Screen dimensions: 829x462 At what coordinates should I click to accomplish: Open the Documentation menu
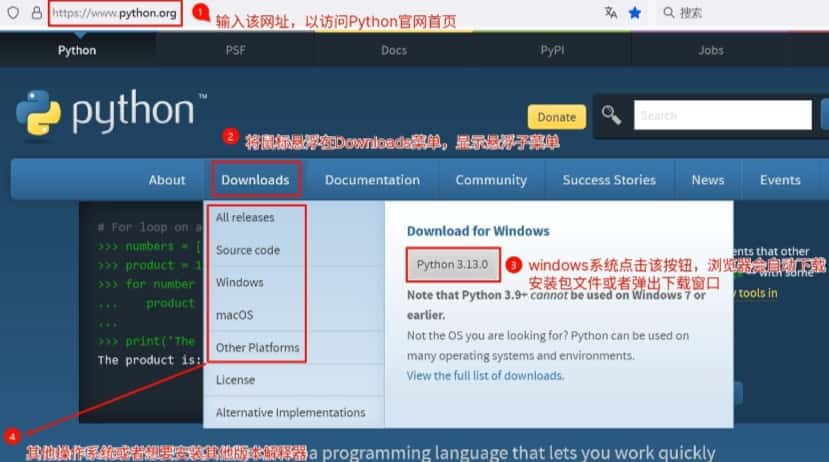point(372,180)
